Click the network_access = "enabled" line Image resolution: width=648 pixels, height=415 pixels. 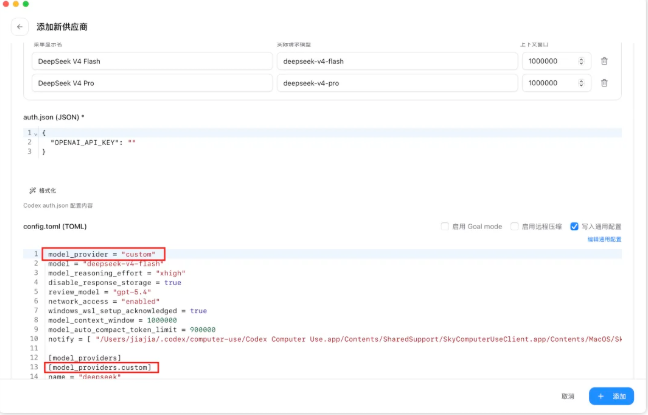(104, 301)
